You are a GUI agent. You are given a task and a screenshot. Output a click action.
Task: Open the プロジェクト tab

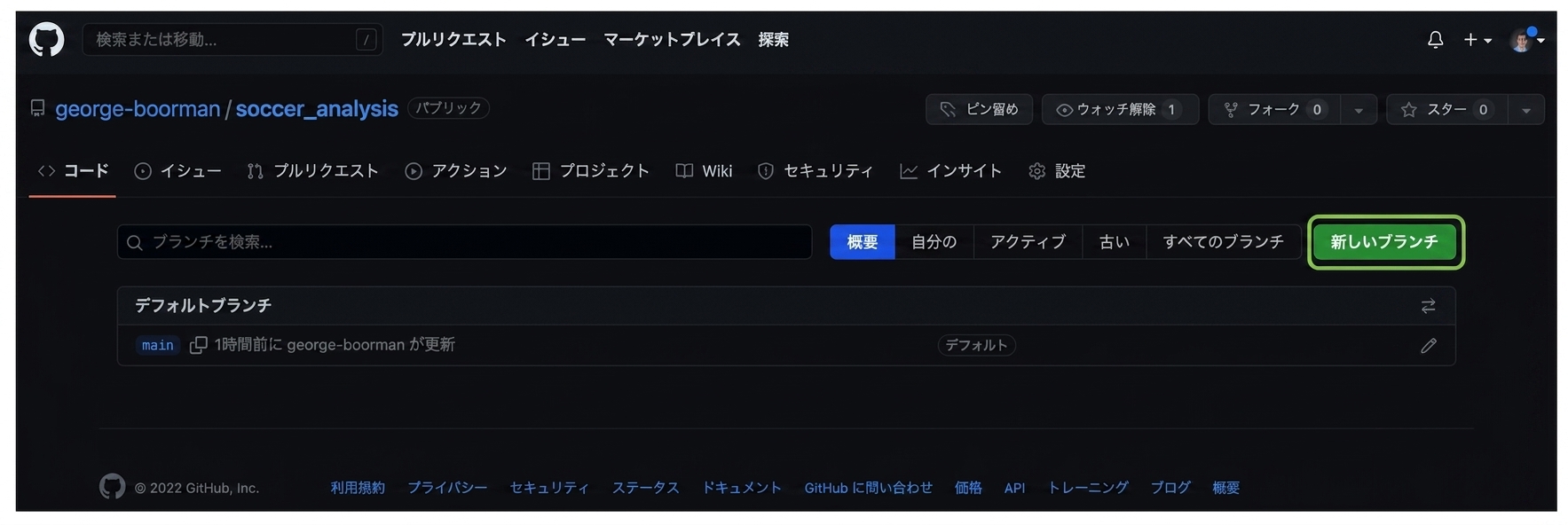pyautogui.click(x=591, y=171)
